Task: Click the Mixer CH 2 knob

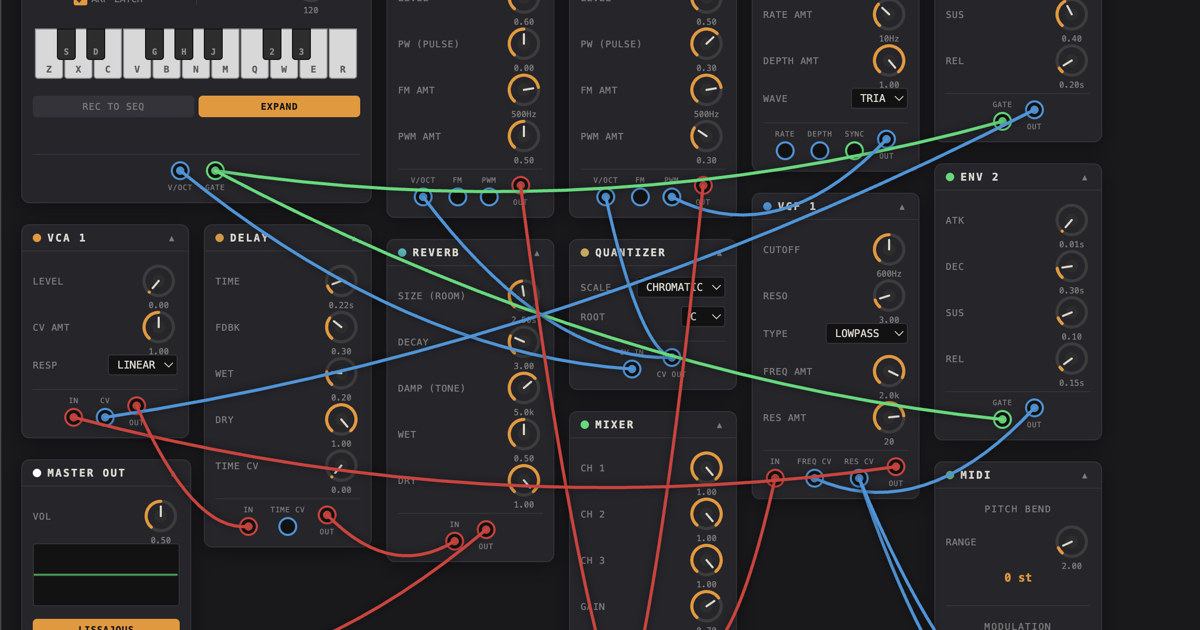Action: point(706,514)
